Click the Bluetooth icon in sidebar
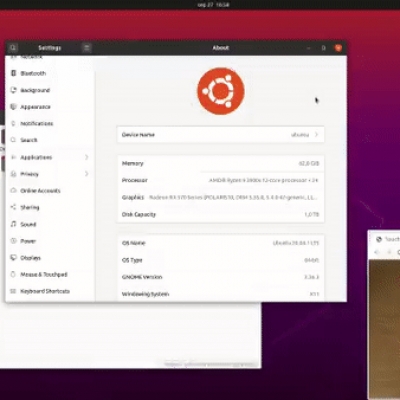The height and width of the screenshot is (400, 400). click(x=13, y=73)
